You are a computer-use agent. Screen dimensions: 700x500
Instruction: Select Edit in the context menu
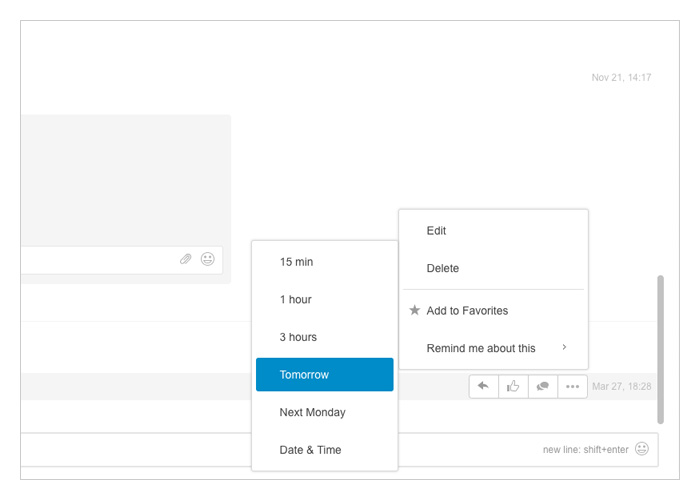[x=493, y=230]
